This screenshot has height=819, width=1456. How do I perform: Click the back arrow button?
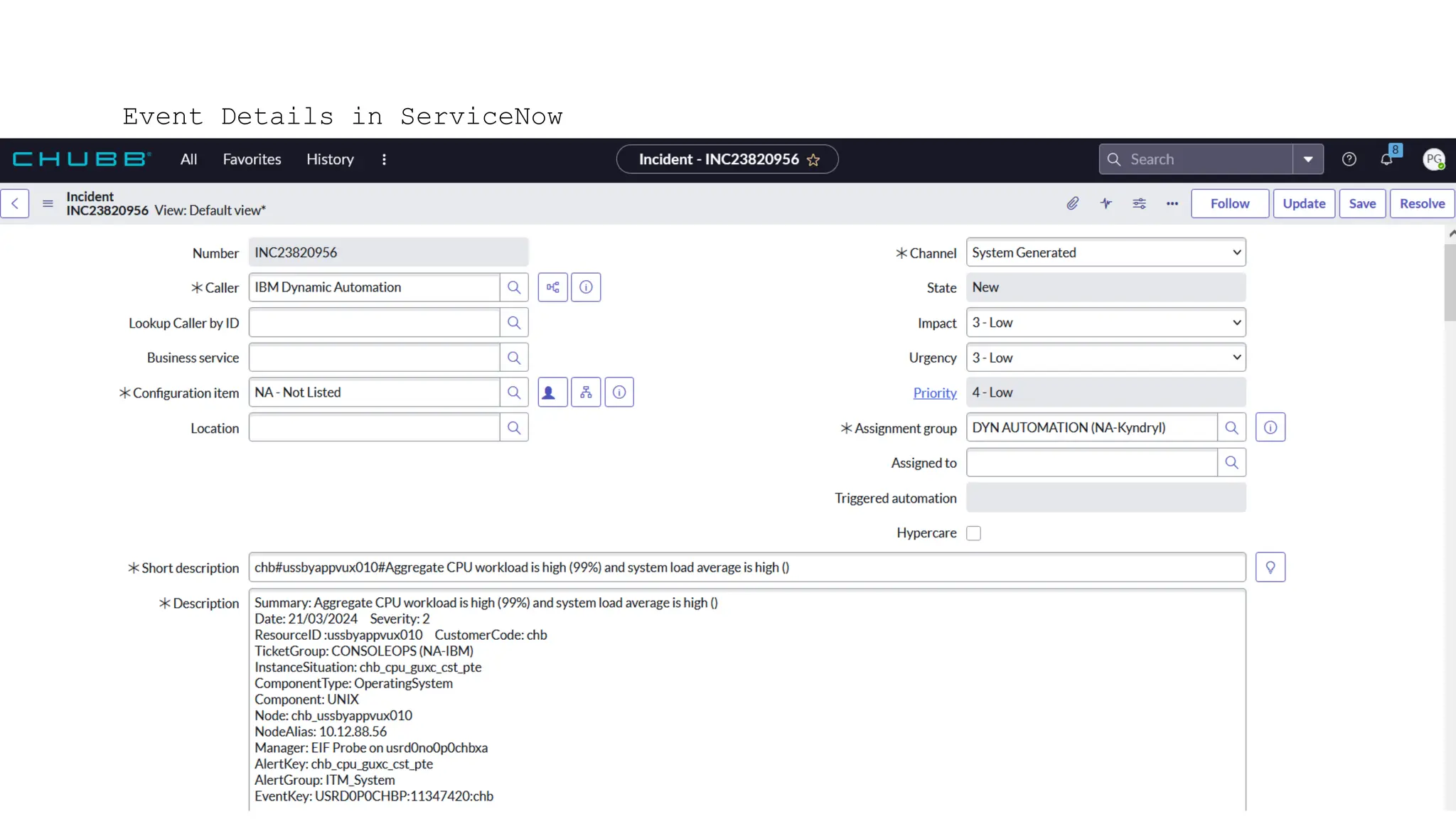(x=15, y=203)
